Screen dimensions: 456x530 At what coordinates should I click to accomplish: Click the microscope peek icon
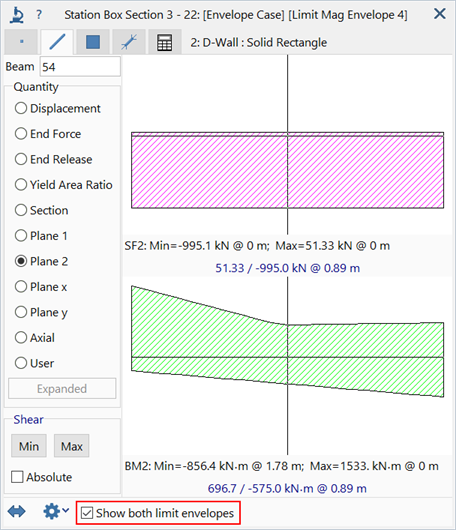(x=16, y=15)
